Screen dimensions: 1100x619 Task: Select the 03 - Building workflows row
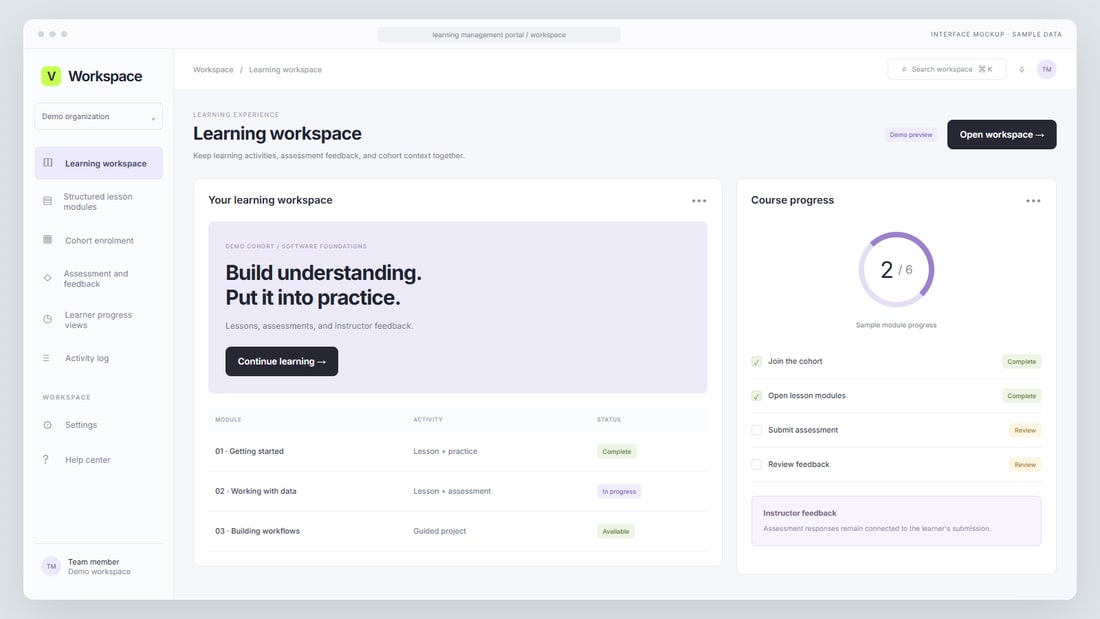457,531
